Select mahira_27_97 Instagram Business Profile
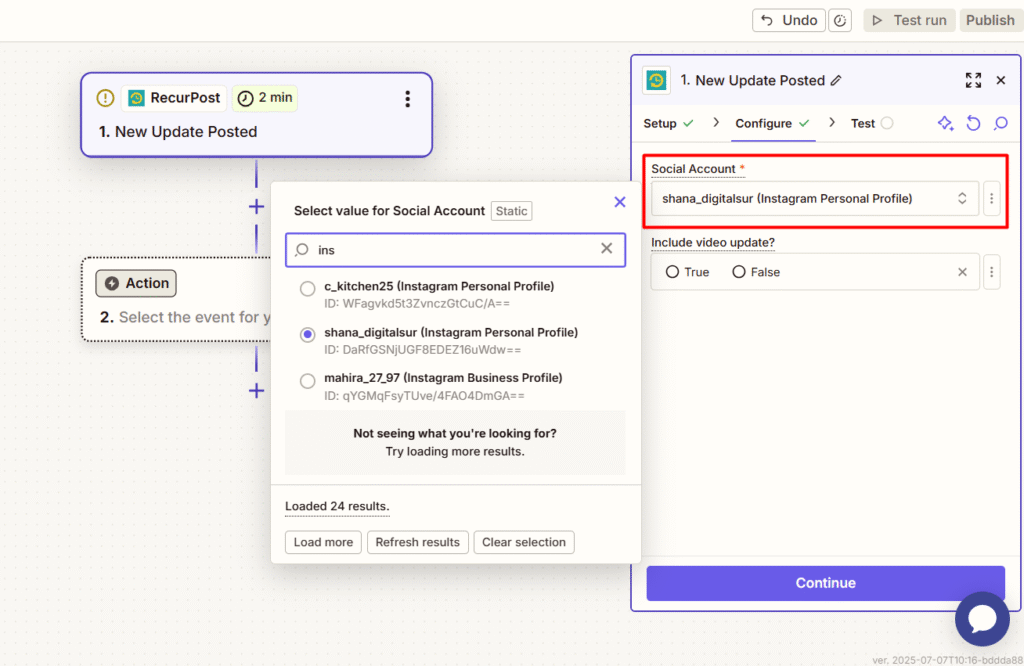The width and height of the screenshot is (1024, 666). point(307,381)
